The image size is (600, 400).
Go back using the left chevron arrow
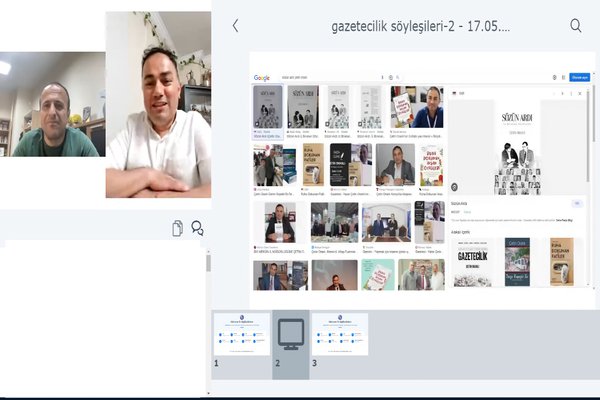pos(235,26)
